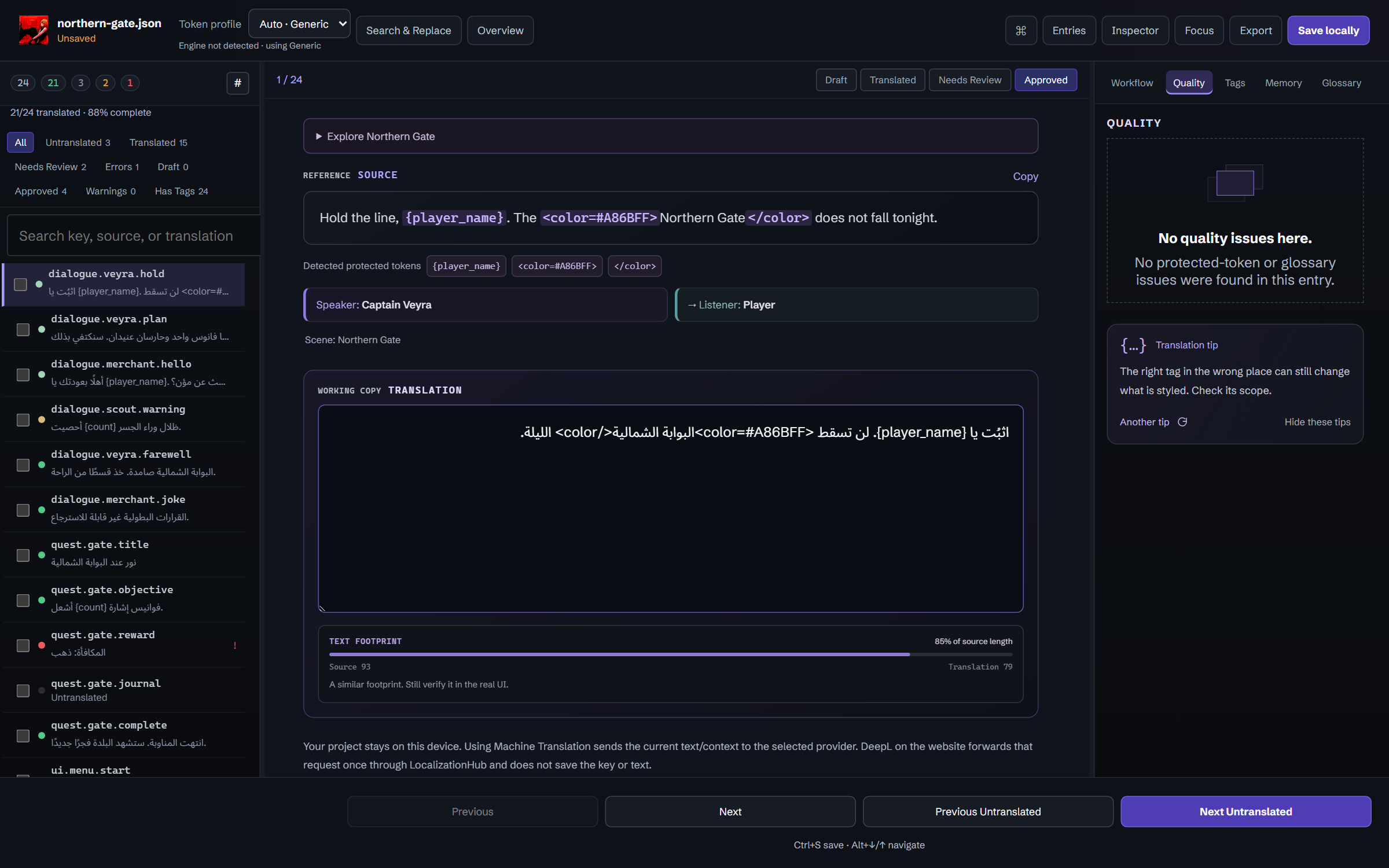Click the Export button
Screen dimensions: 1389x868
point(1255,31)
